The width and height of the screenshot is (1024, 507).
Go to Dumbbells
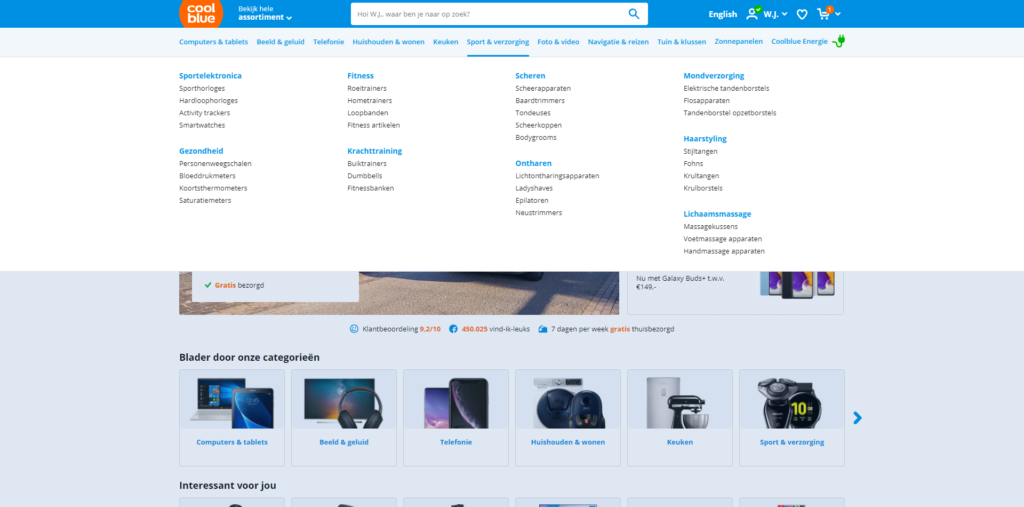pyautogui.click(x=365, y=176)
